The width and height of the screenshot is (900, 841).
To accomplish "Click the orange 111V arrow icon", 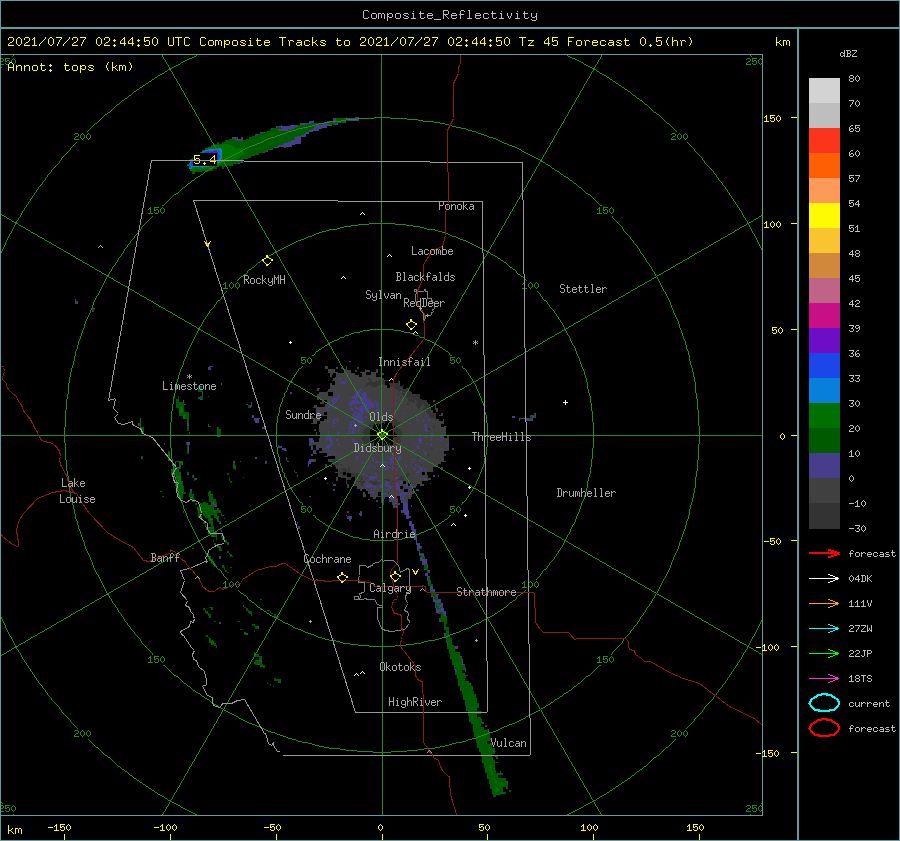I will pyautogui.click(x=824, y=603).
